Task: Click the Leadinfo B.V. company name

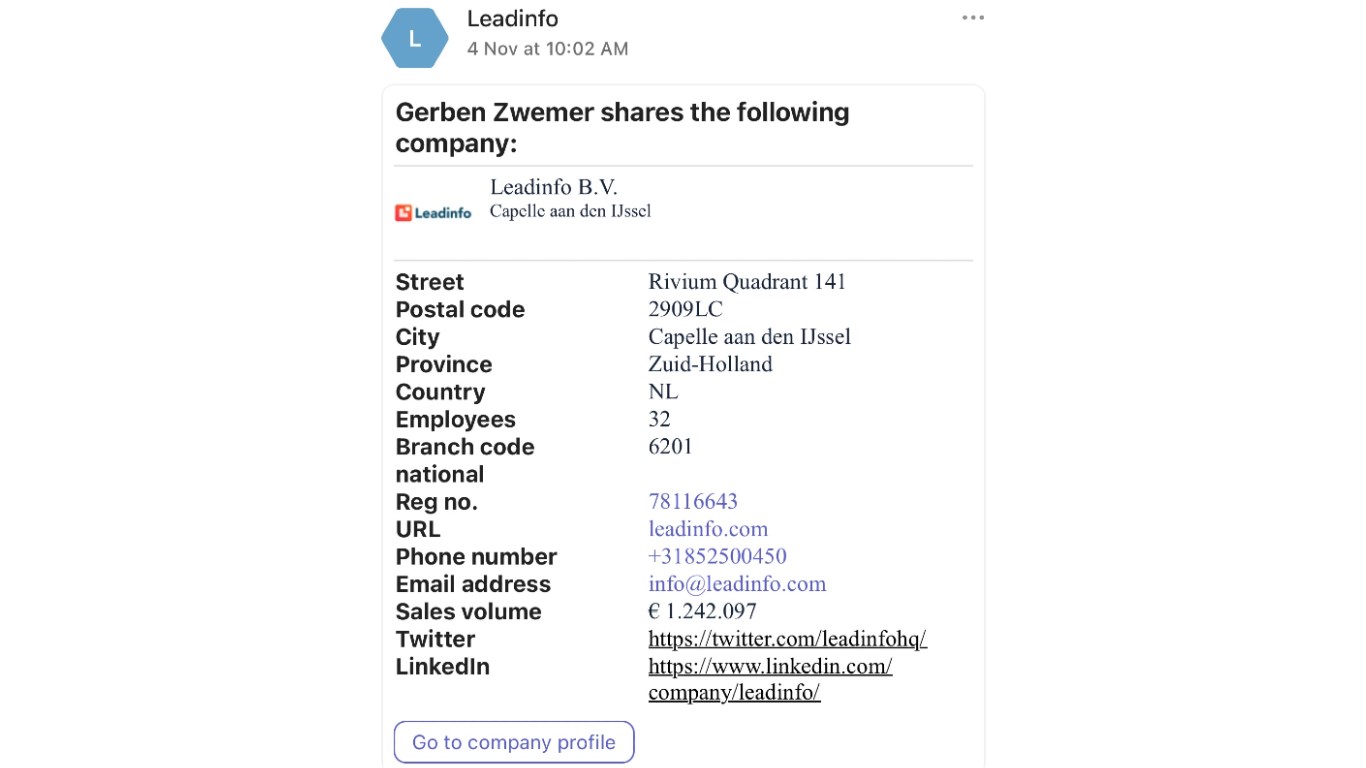Action: click(554, 187)
